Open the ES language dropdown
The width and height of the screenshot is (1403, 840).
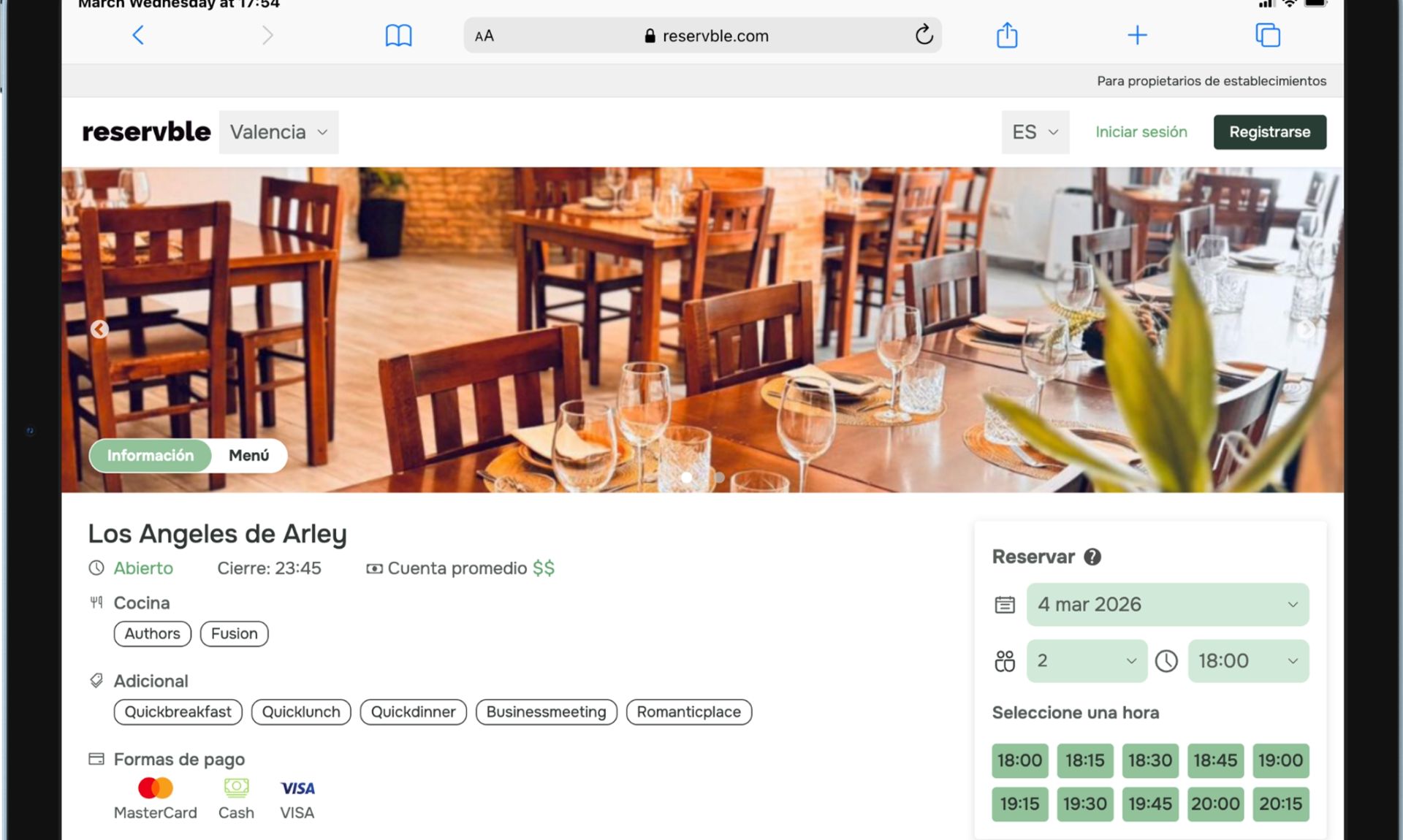click(1035, 132)
